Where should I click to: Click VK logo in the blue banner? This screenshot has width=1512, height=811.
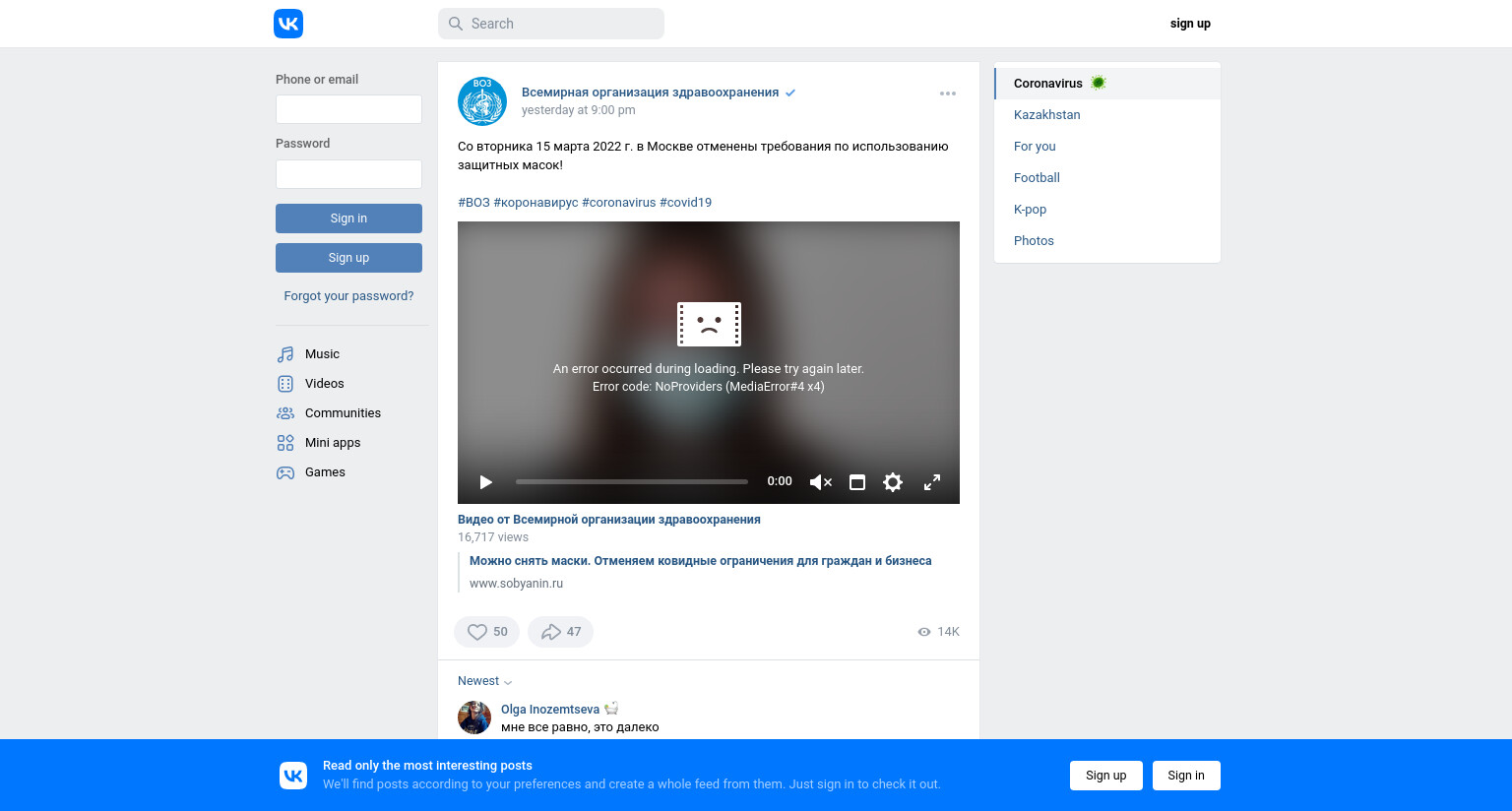293,776
